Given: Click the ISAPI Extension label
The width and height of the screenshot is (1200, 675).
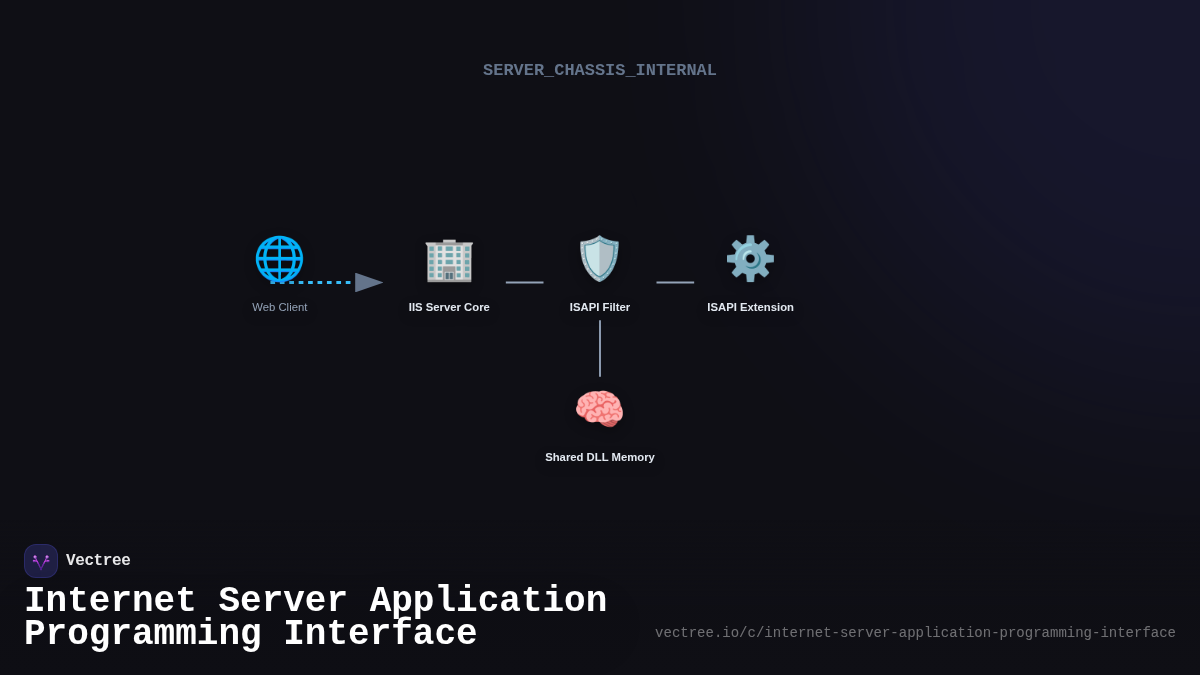Looking at the screenshot, I should (750, 307).
